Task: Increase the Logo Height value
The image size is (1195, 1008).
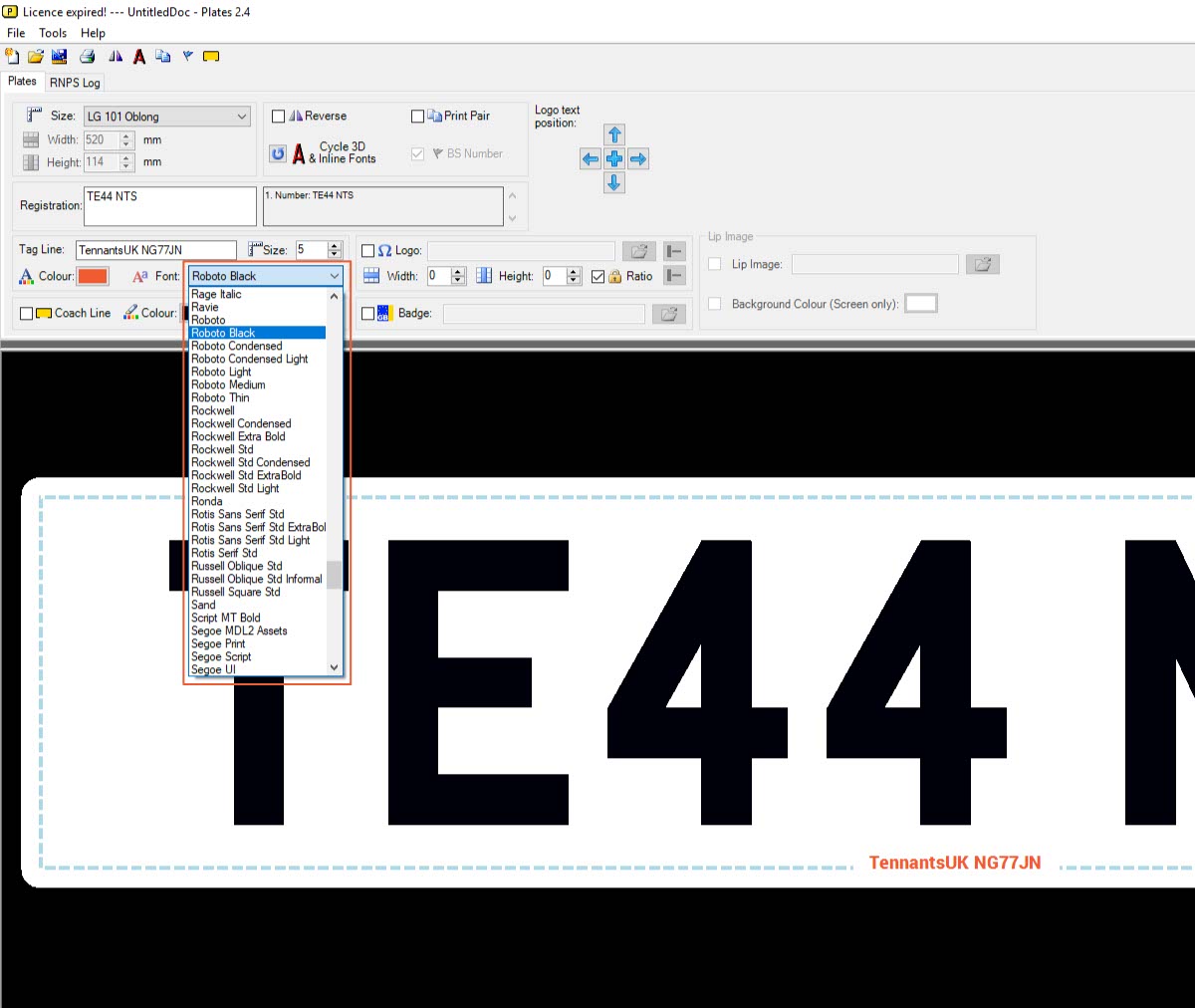Action: click(574, 272)
